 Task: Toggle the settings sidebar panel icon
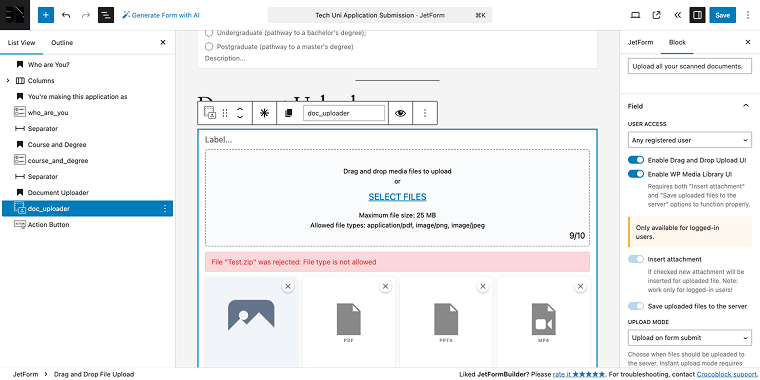(697, 15)
